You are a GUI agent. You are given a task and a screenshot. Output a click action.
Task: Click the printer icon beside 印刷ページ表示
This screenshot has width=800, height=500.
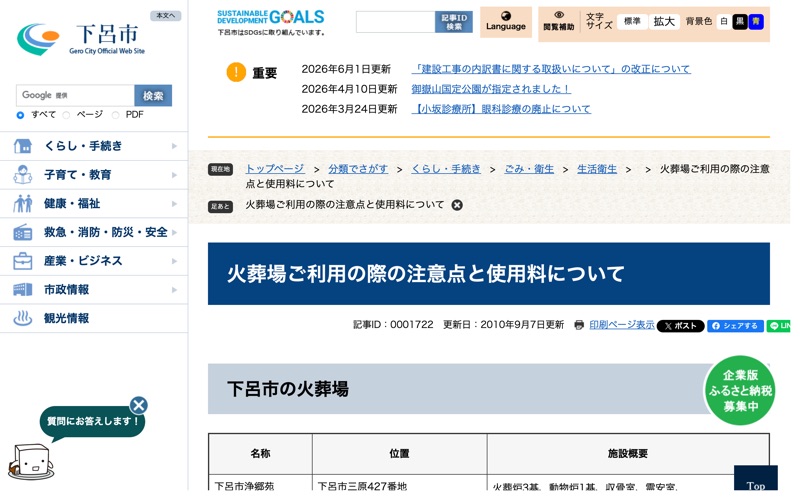pyautogui.click(x=579, y=325)
